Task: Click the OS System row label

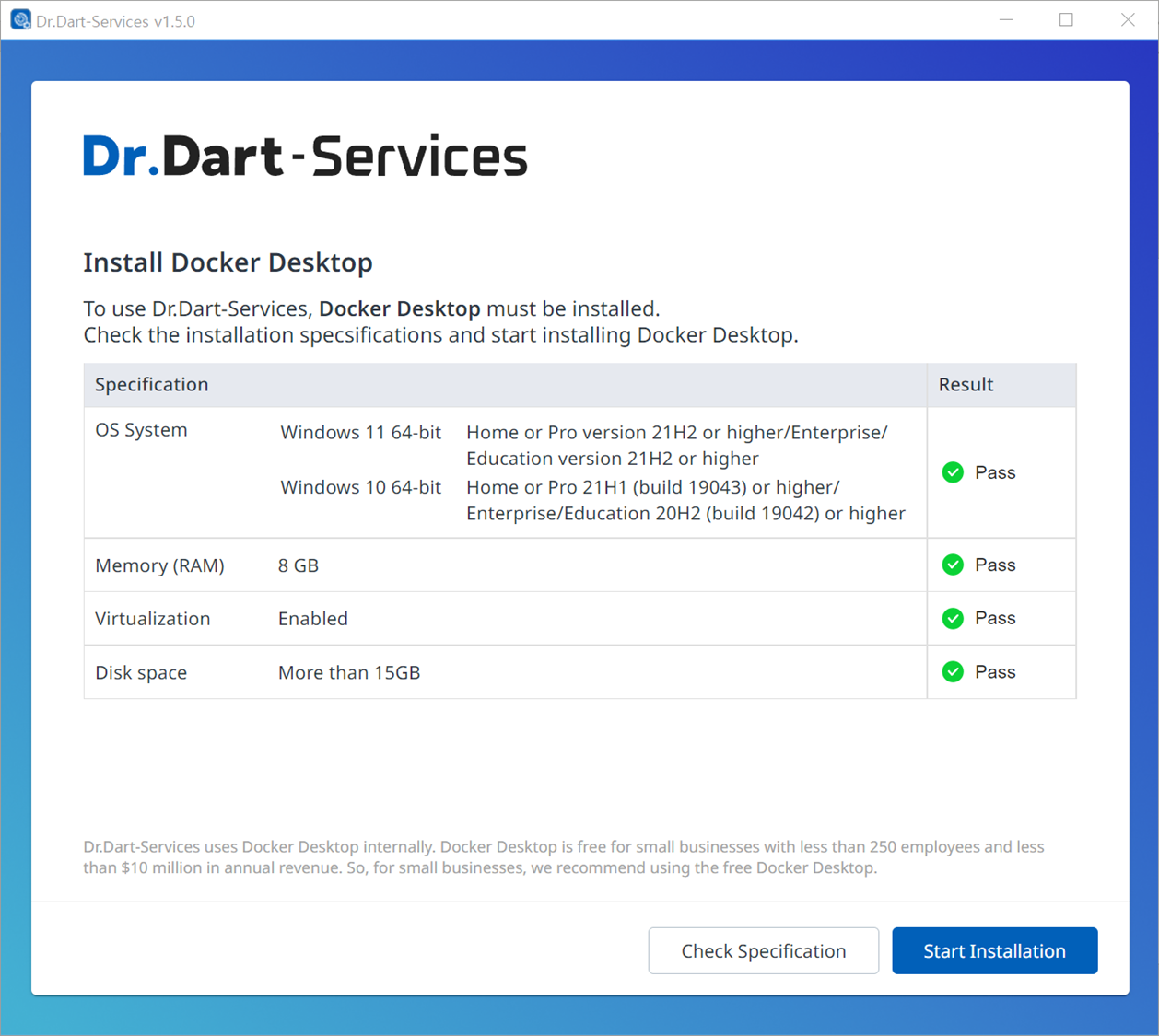Action: tap(141, 430)
